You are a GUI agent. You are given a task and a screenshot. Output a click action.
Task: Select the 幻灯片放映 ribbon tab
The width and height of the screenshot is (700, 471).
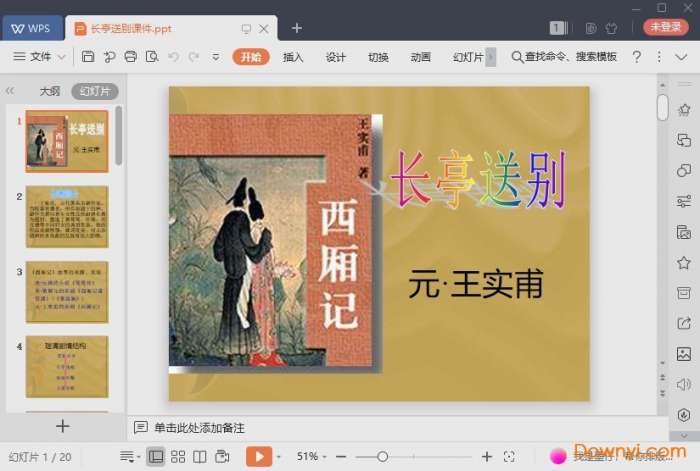coord(468,57)
